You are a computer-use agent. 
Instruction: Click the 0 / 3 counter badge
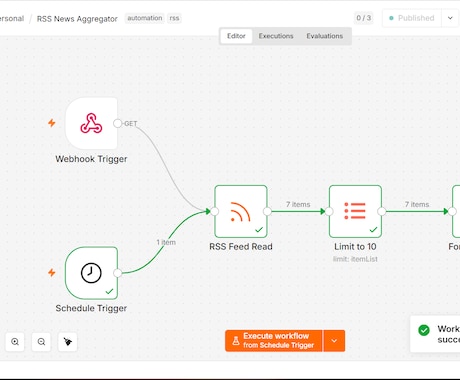pyautogui.click(x=363, y=18)
